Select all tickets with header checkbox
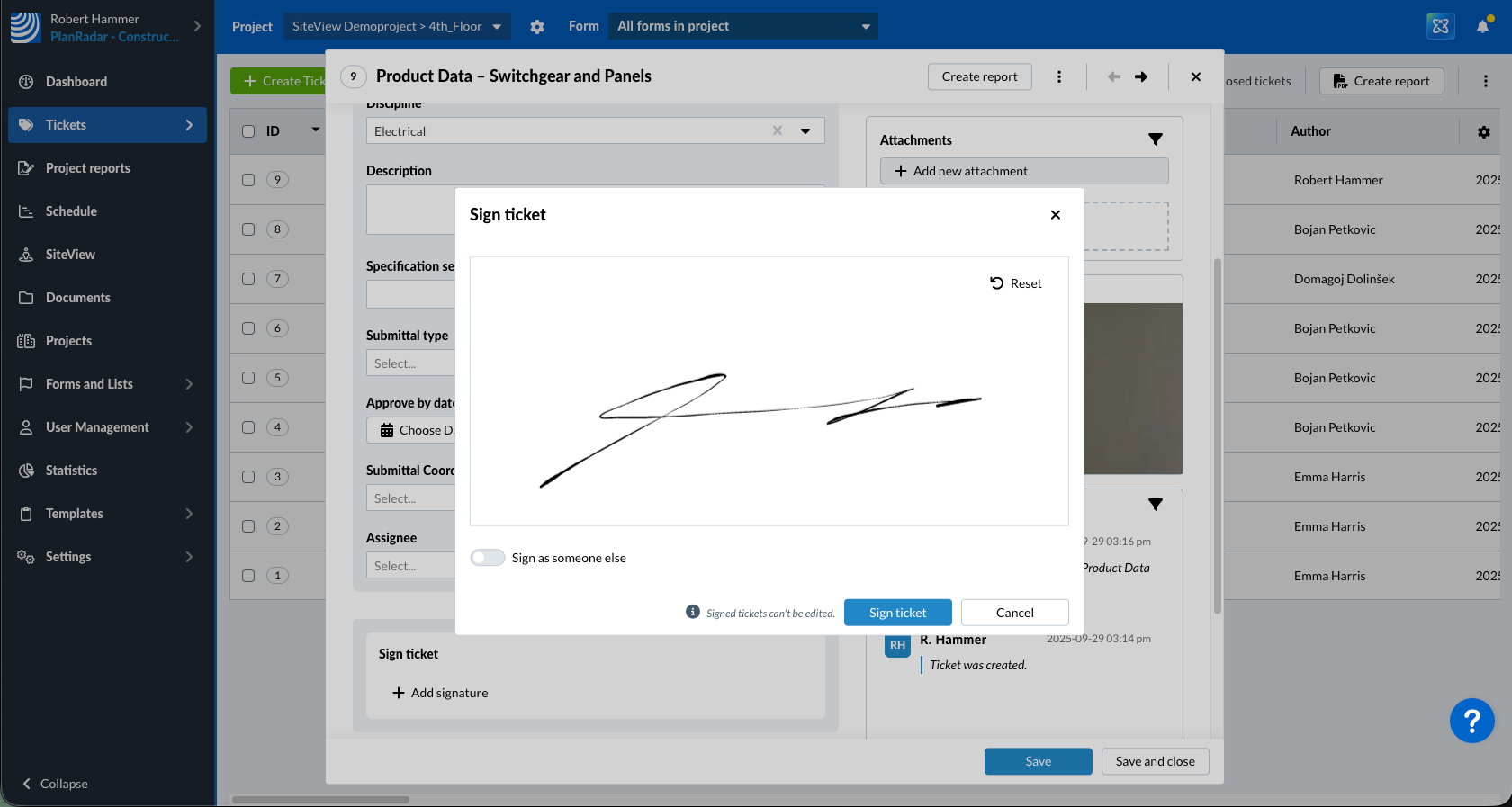Viewport: 1512px width, 807px height. pyautogui.click(x=248, y=131)
